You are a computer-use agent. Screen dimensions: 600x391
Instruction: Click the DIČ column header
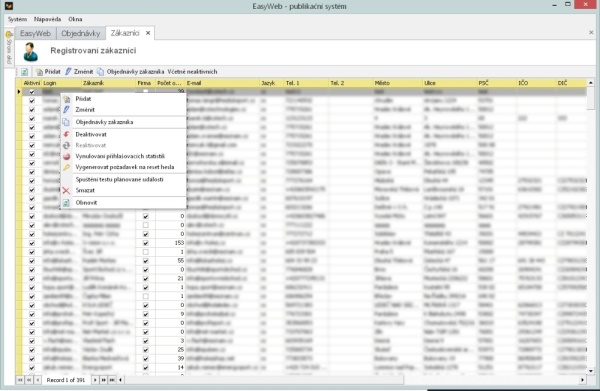(x=571, y=83)
